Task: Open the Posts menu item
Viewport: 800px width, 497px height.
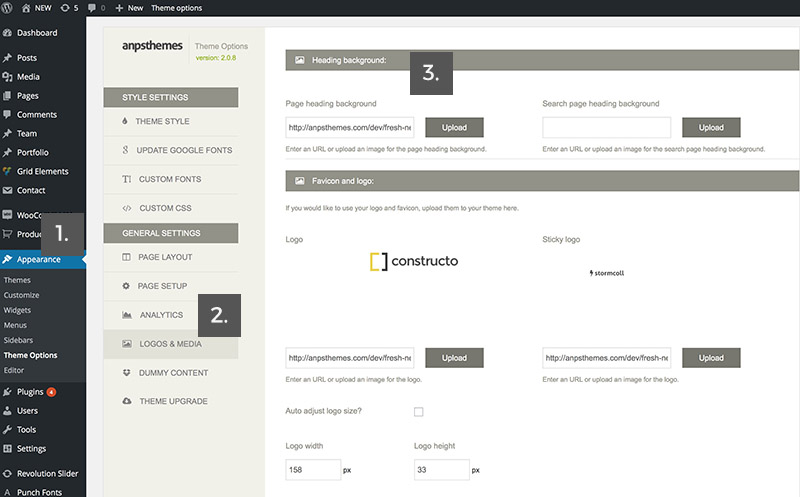Action: 27,58
